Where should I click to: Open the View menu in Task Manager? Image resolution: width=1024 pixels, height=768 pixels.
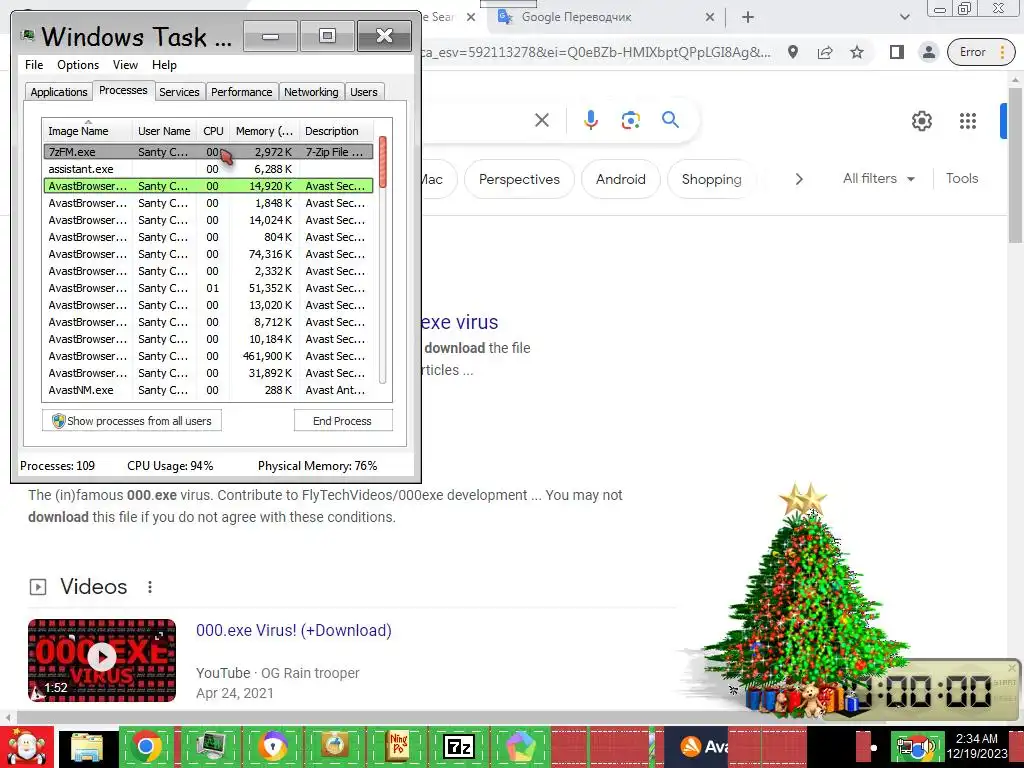click(125, 65)
